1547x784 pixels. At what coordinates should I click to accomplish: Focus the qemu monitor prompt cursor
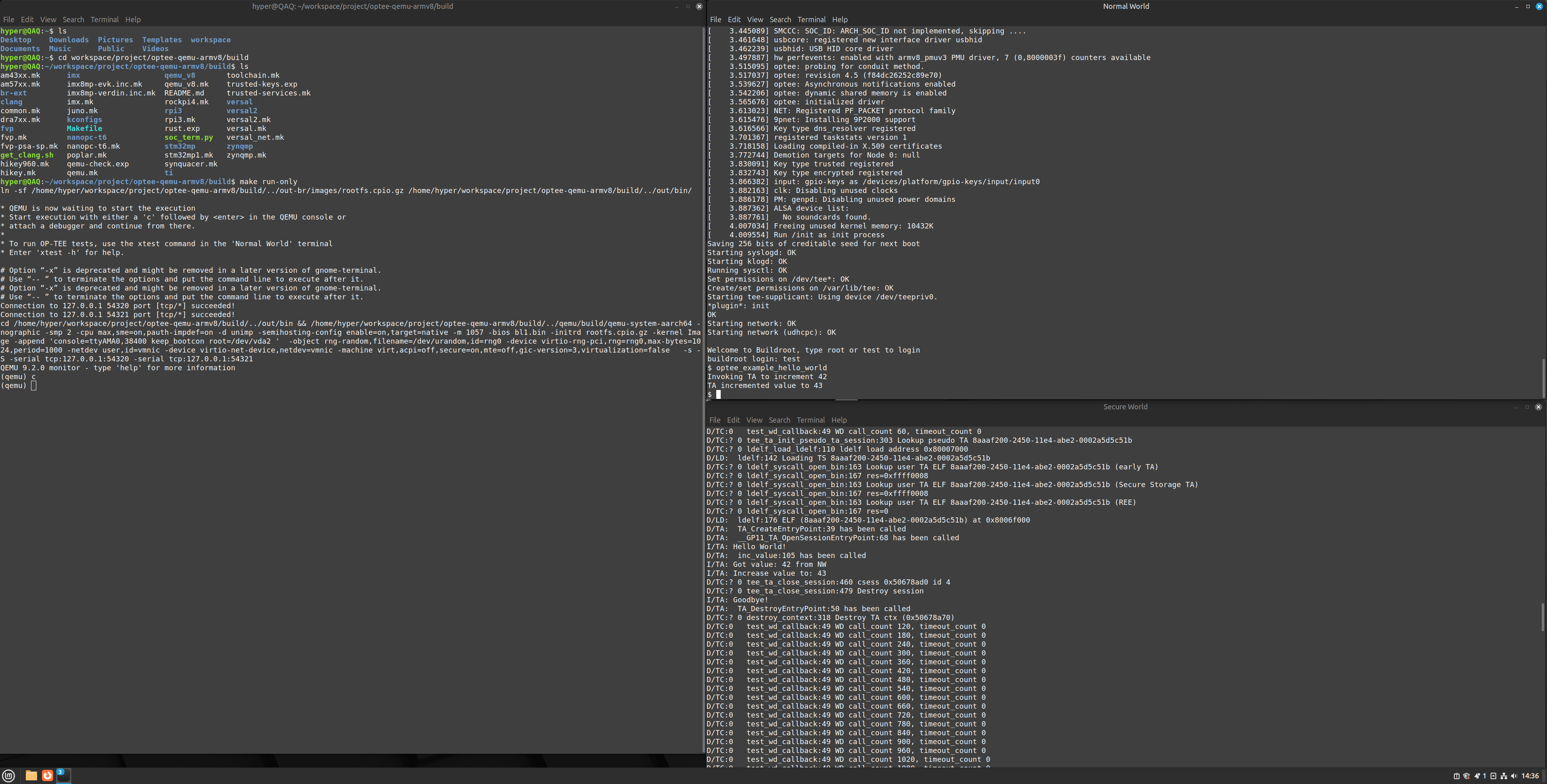33,386
